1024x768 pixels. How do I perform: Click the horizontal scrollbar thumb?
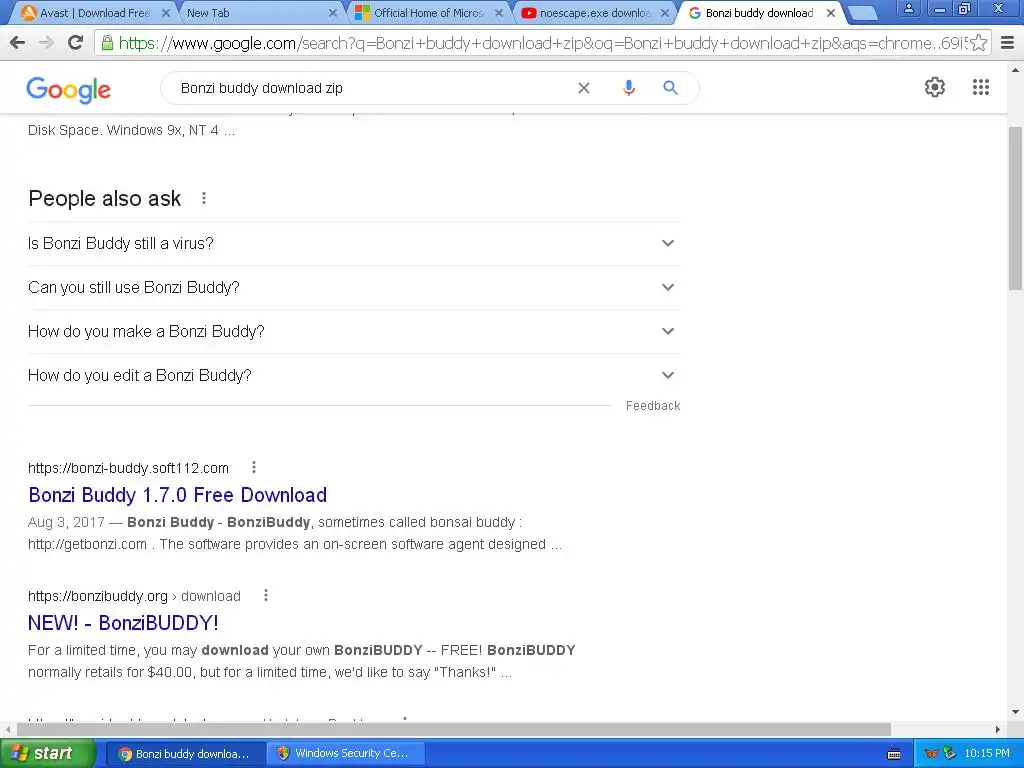tap(454, 729)
